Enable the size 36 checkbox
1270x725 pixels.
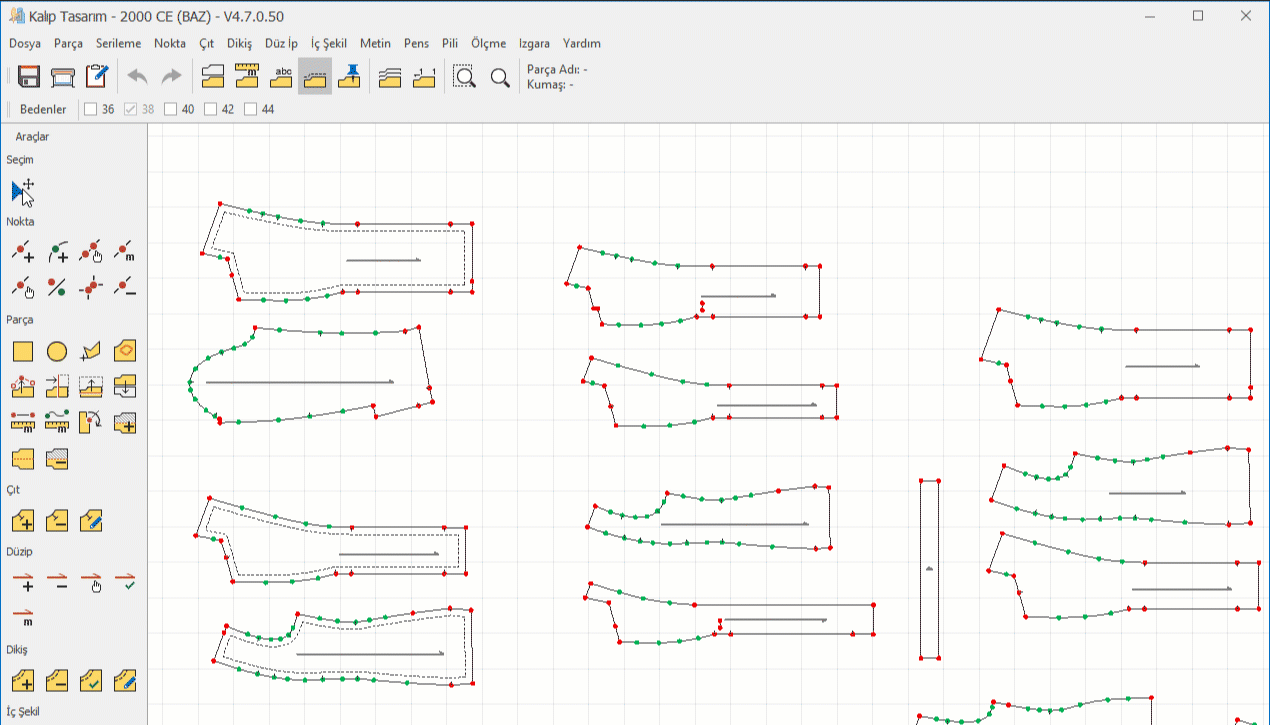pyautogui.click(x=91, y=109)
